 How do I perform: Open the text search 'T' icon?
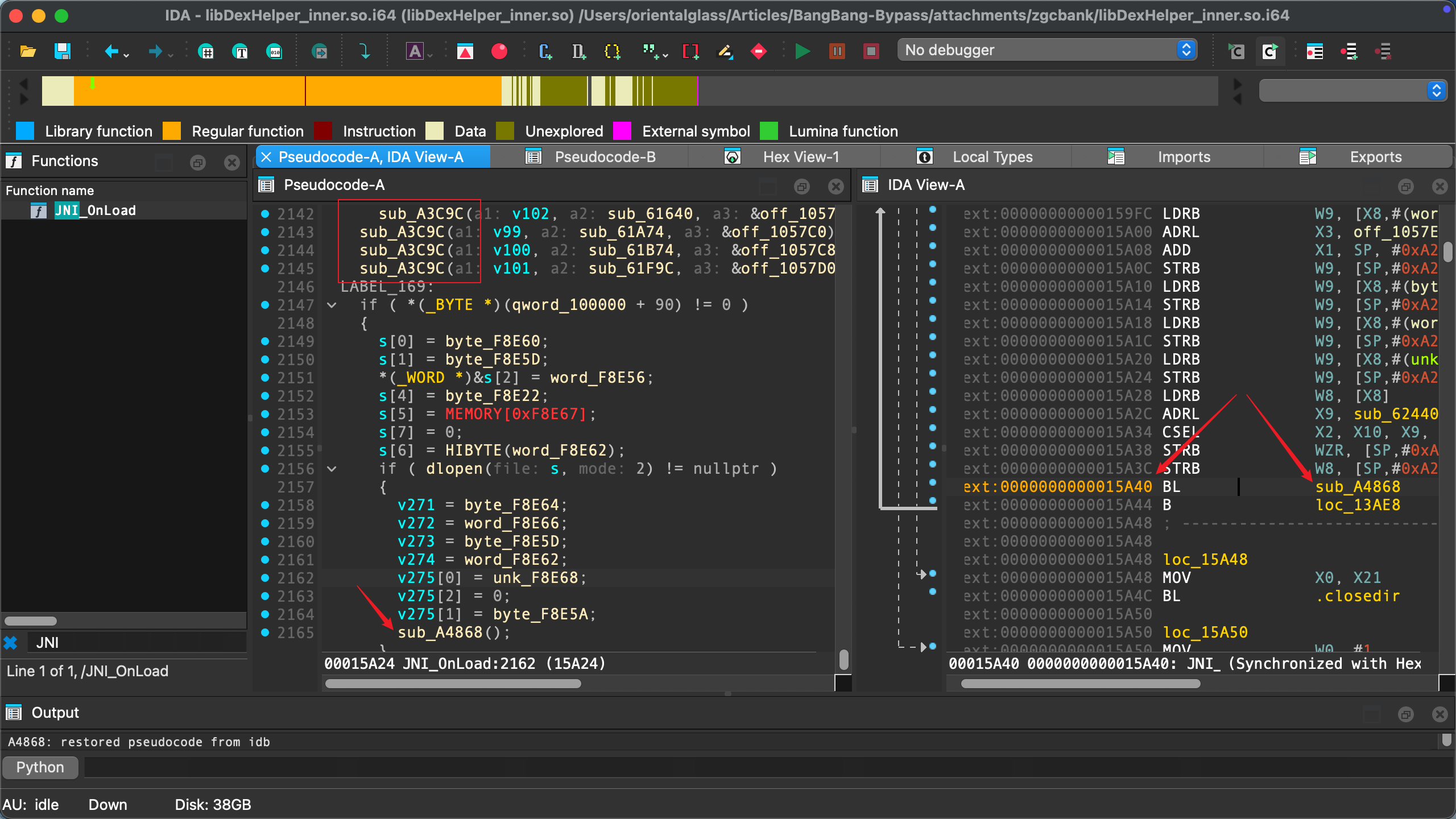[241, 52]
